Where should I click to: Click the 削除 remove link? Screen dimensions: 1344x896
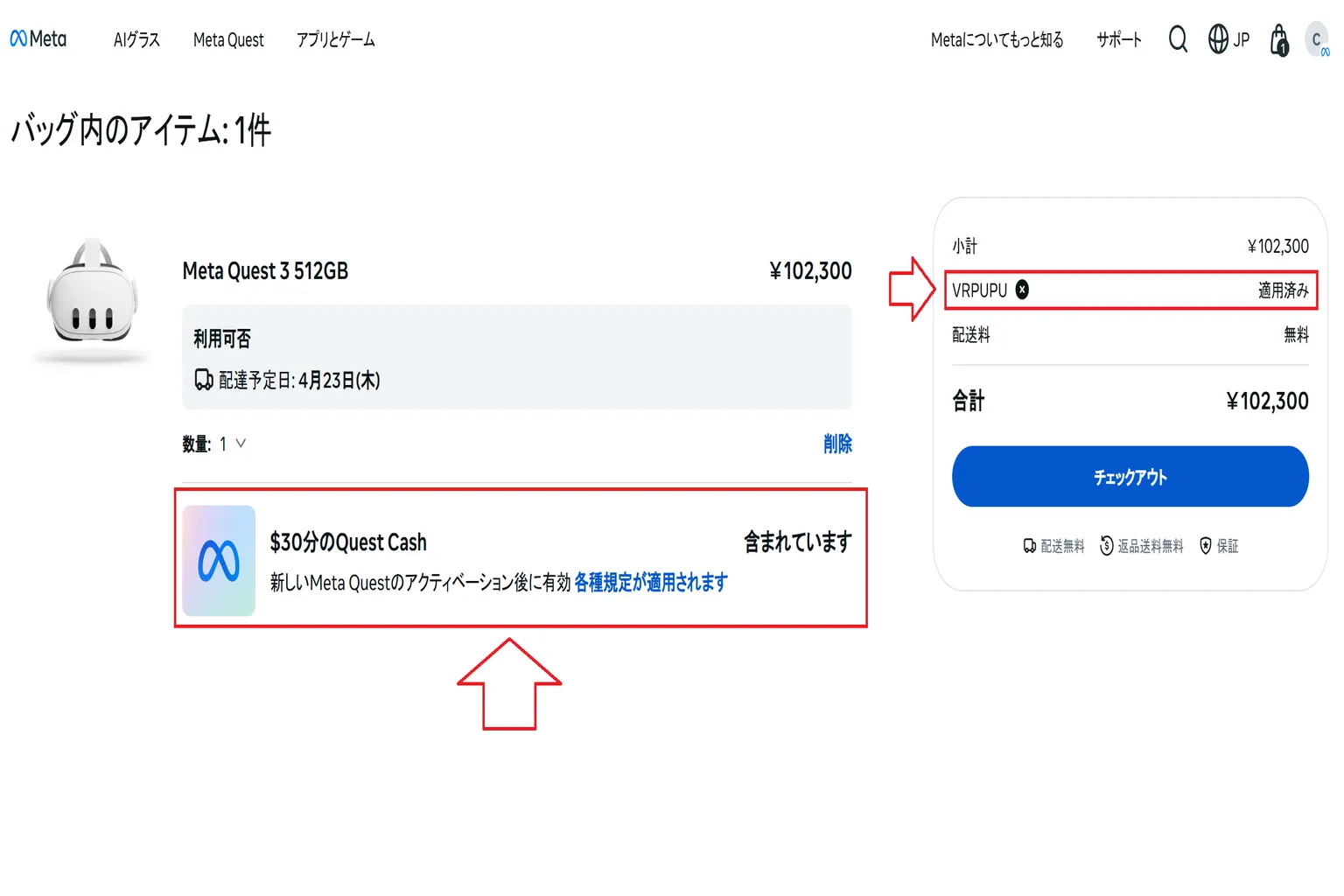(x=837, y=444)
